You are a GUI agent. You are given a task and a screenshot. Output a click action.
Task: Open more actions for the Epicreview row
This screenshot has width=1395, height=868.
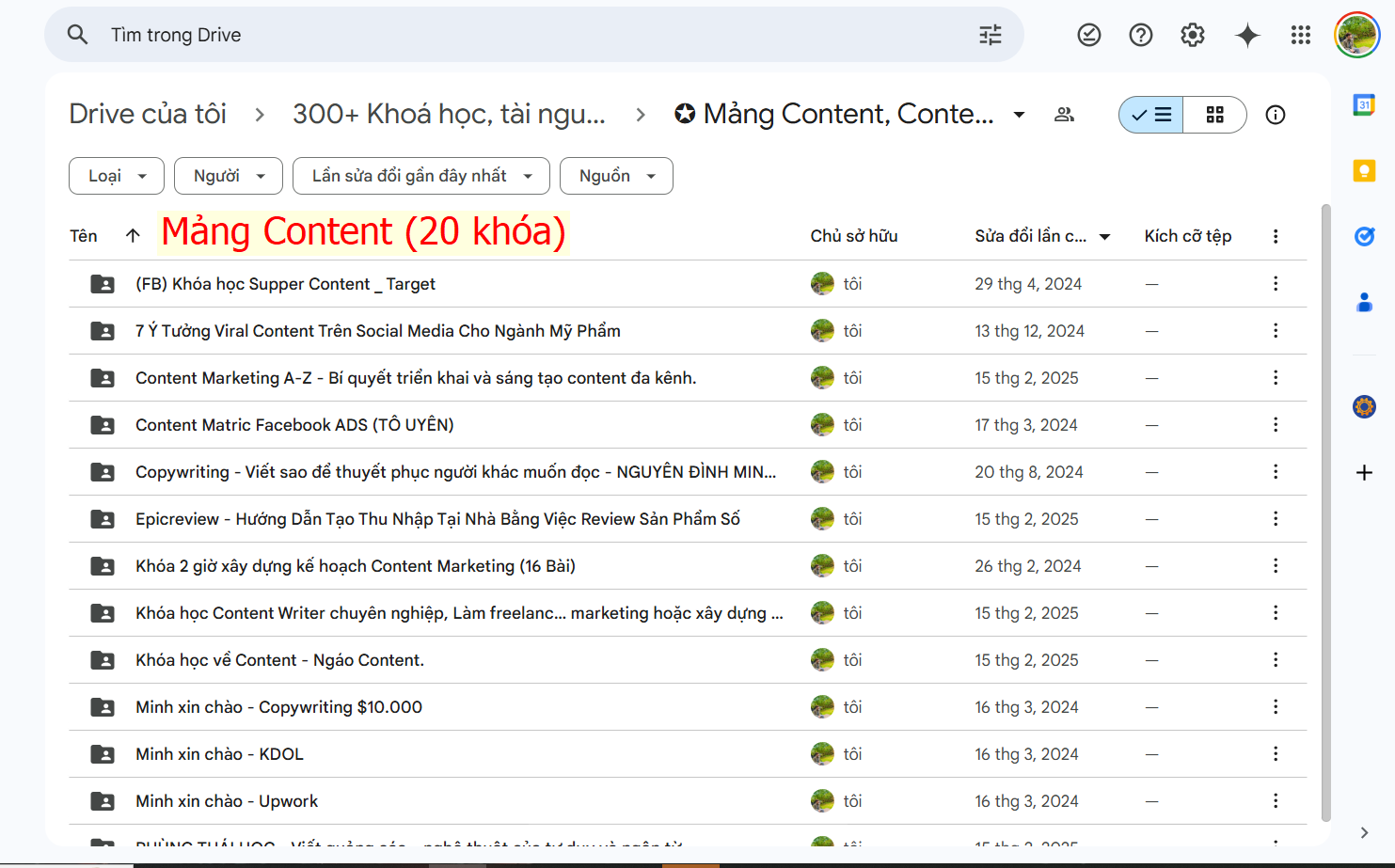click(1276, 518)
